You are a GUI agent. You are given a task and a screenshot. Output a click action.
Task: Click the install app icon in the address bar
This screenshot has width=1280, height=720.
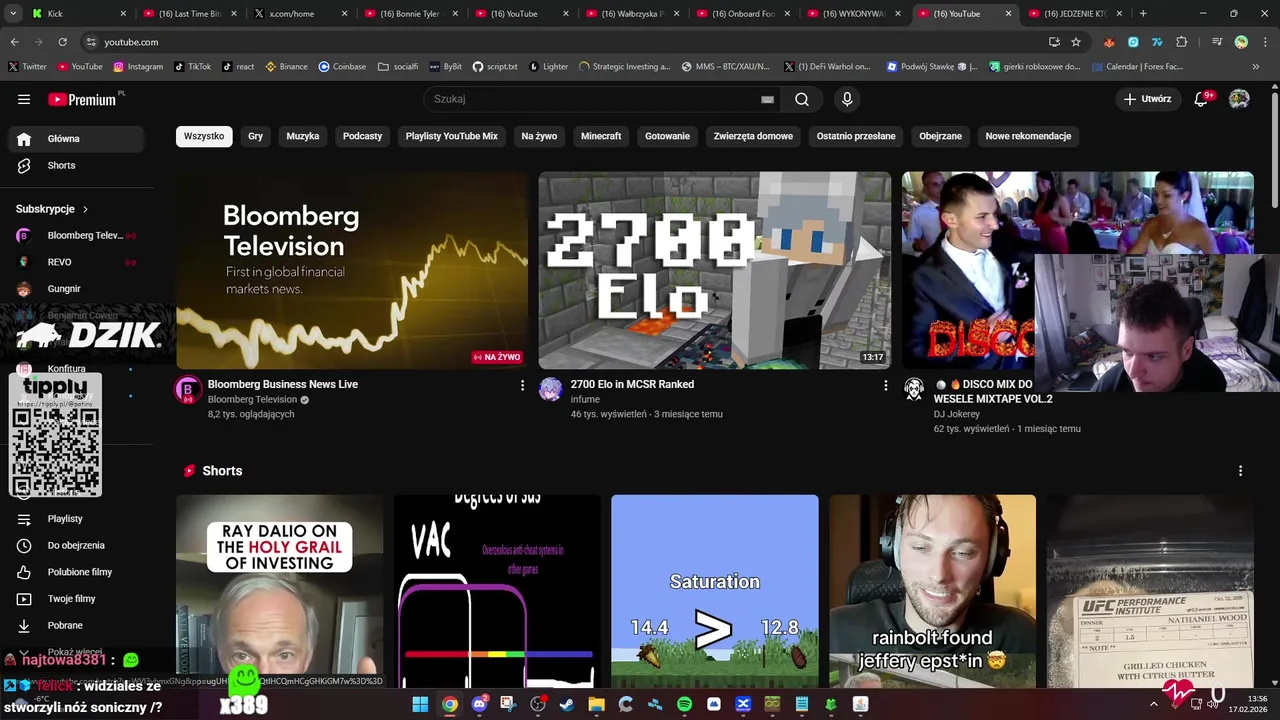click(x=1054, y=42)
